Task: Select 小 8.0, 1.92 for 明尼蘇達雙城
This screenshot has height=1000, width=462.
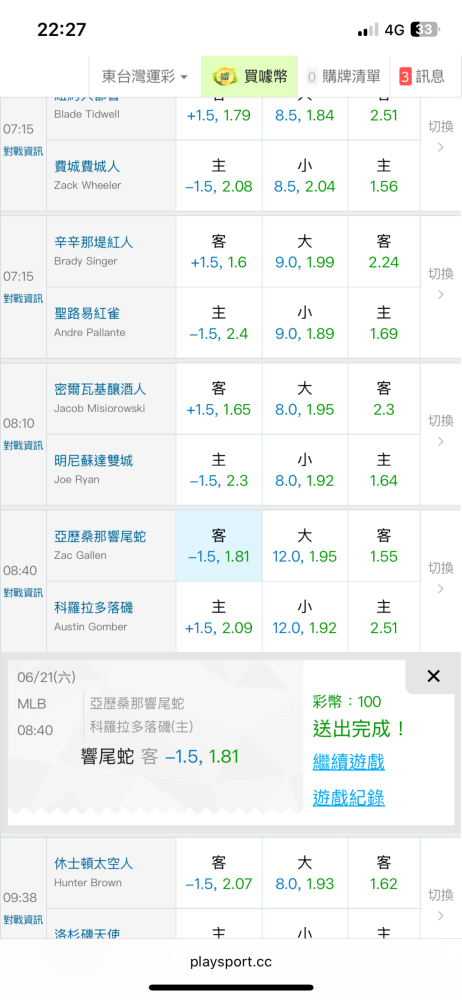Action: pyautogui.click(x=305, y=470)
